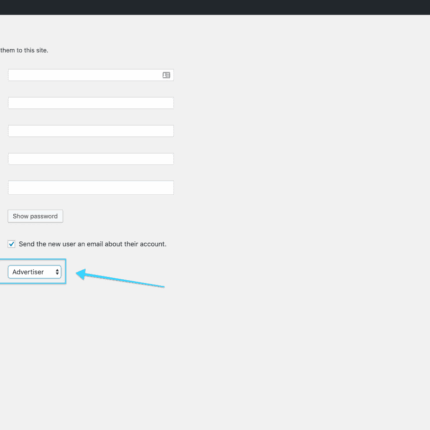
Task: Click the blue checkmark icon beside Send email
Action: point(11,244)
